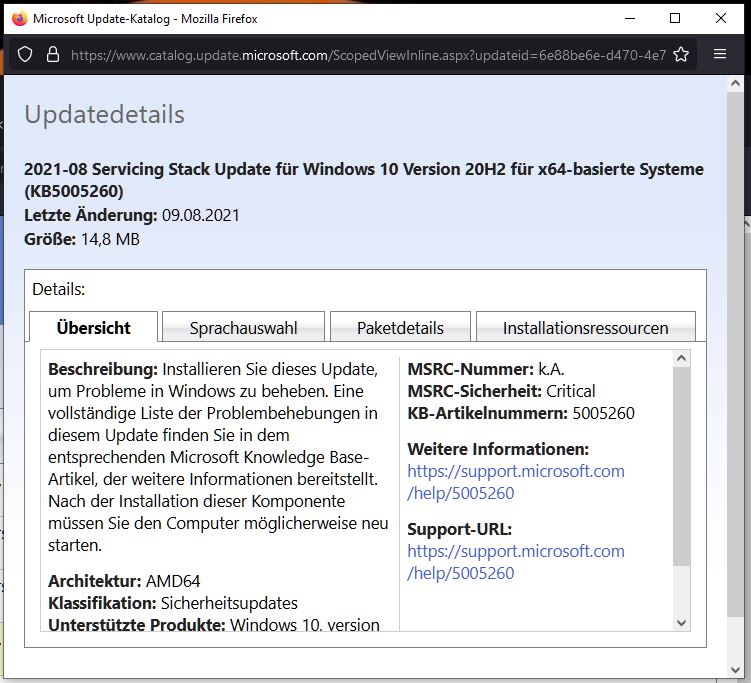This screenshot has width=751, height=683.
Task: Maximize the Firefox window
Action: [675, 18]
